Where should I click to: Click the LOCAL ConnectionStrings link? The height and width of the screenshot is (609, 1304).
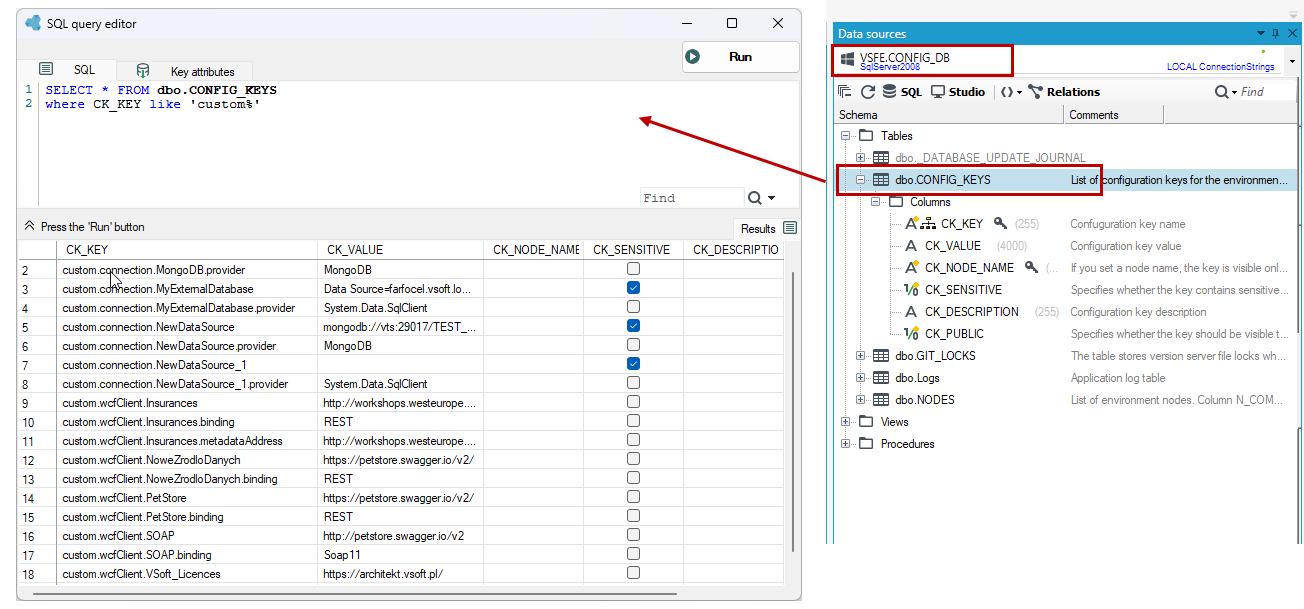coord(1221,67)
